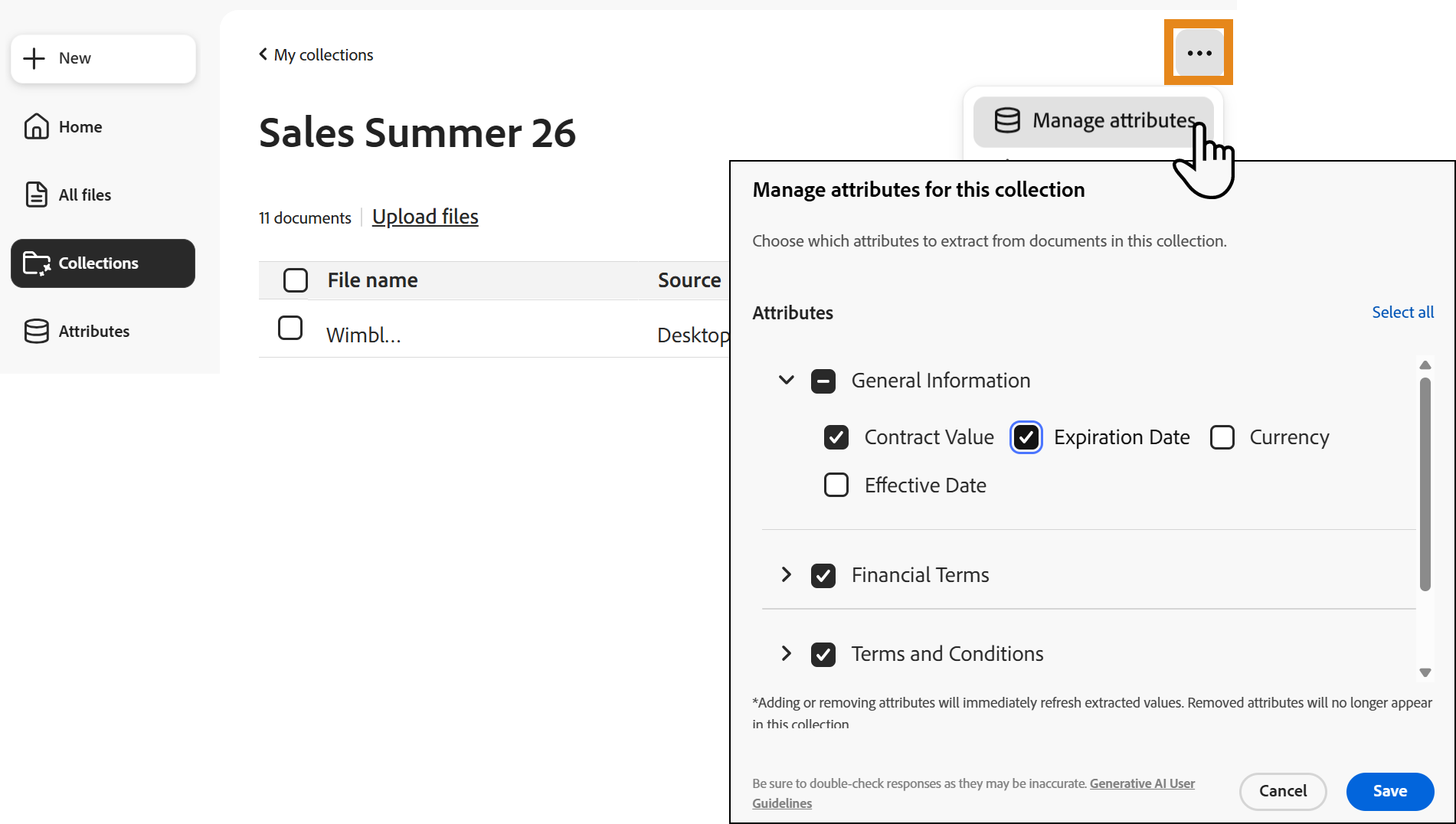Toggle the Expiration Date checkbox

(1026, 437)
